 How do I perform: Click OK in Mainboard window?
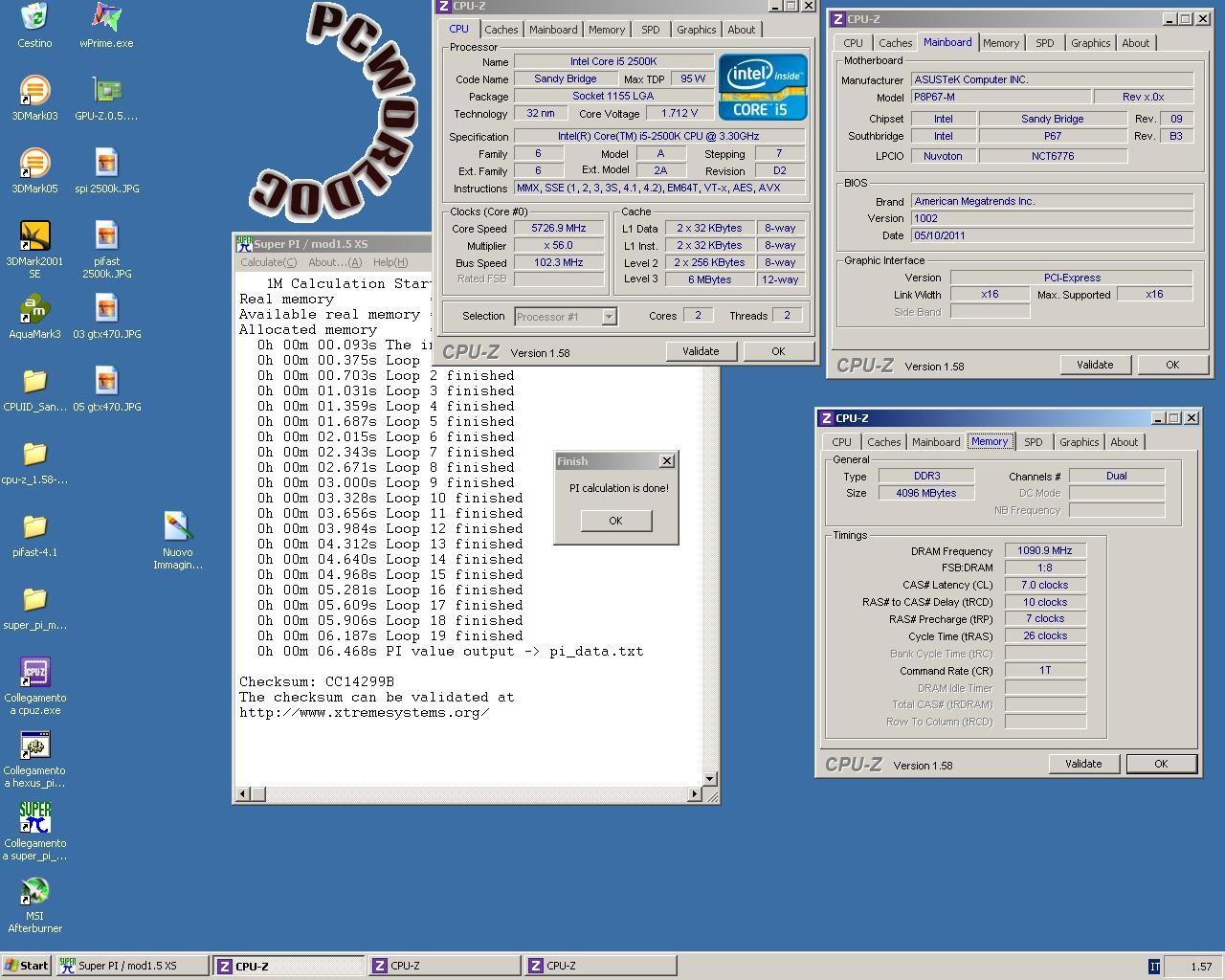point(1172,365)
